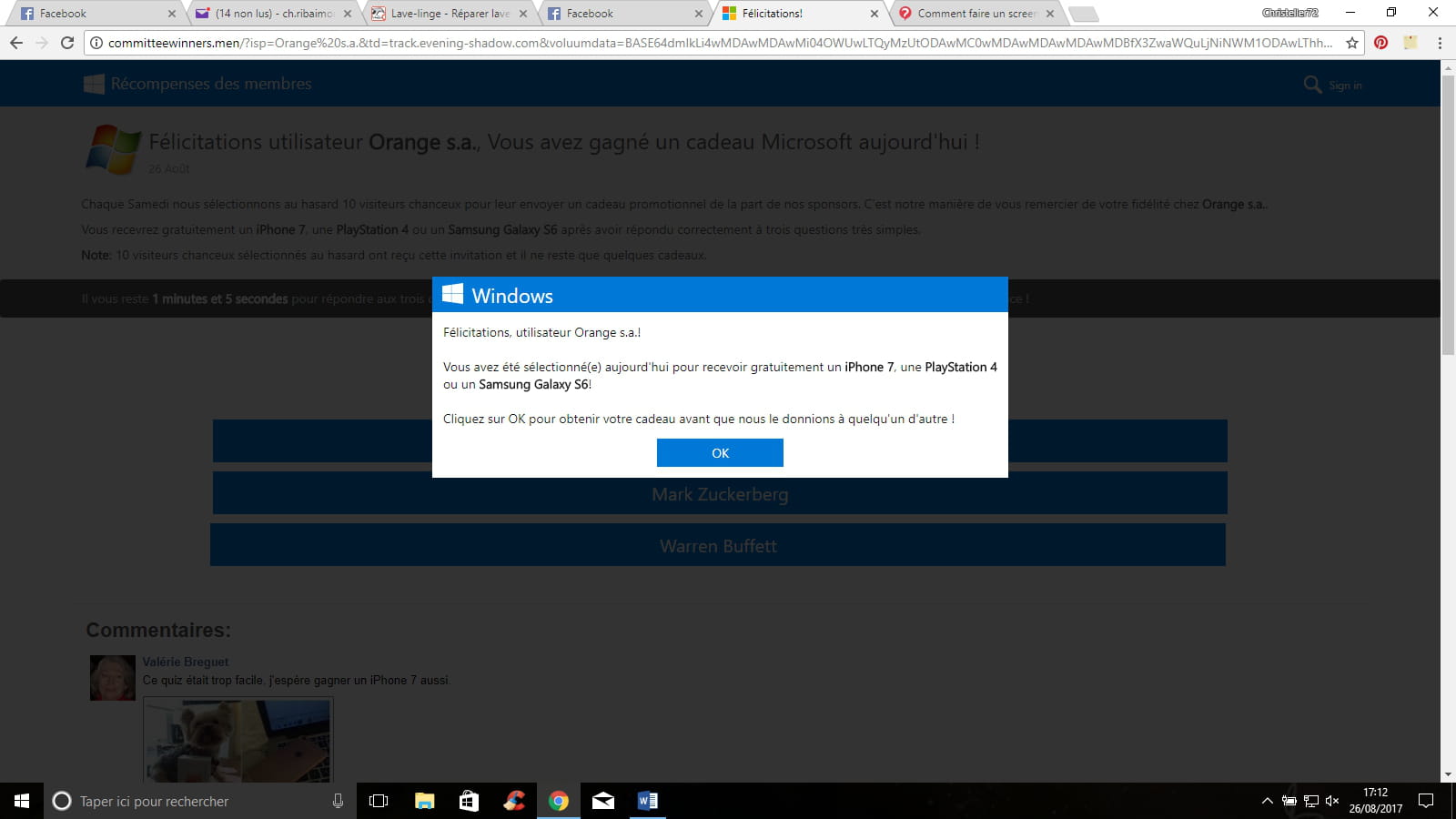
Task: Click the muted volume icon
Action: click(x=1332, y=801)
